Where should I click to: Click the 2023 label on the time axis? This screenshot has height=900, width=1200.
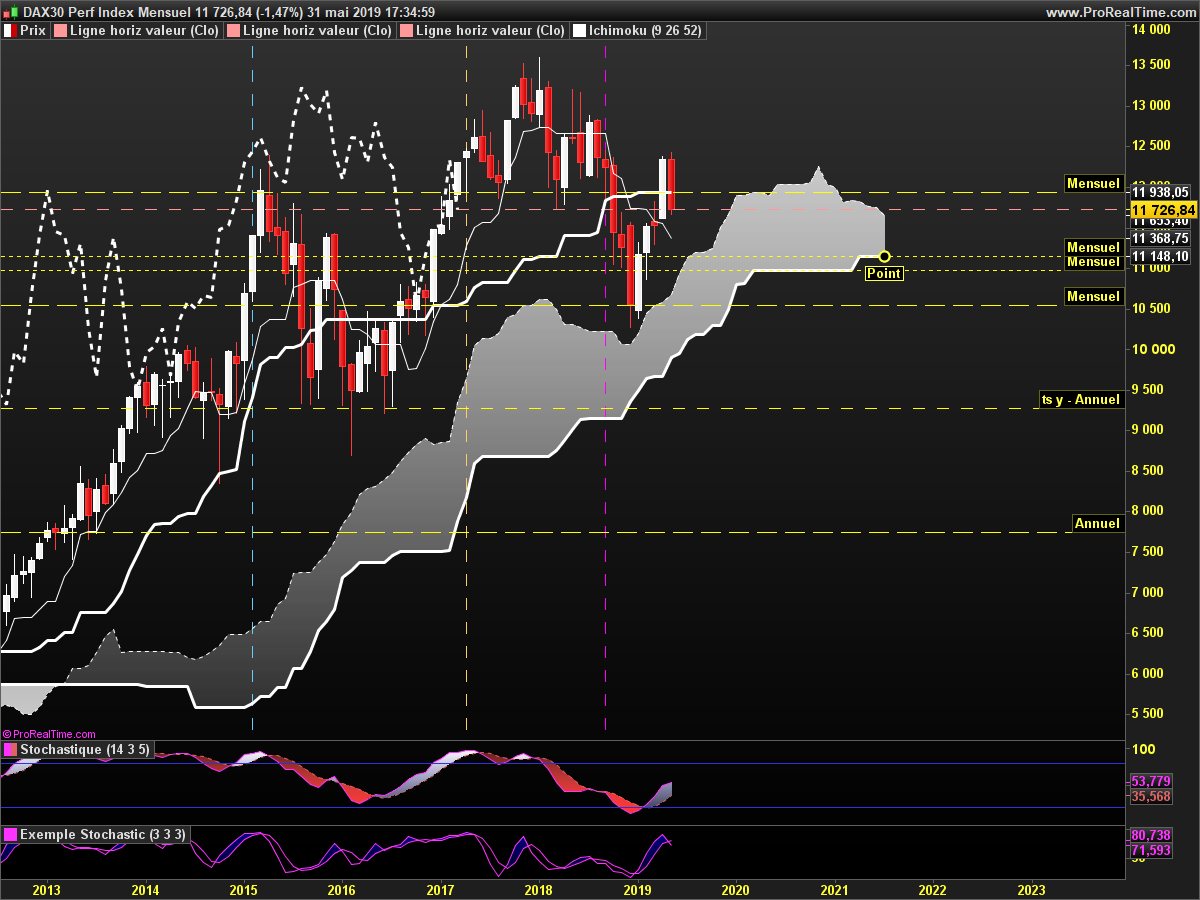(1031, 889)
